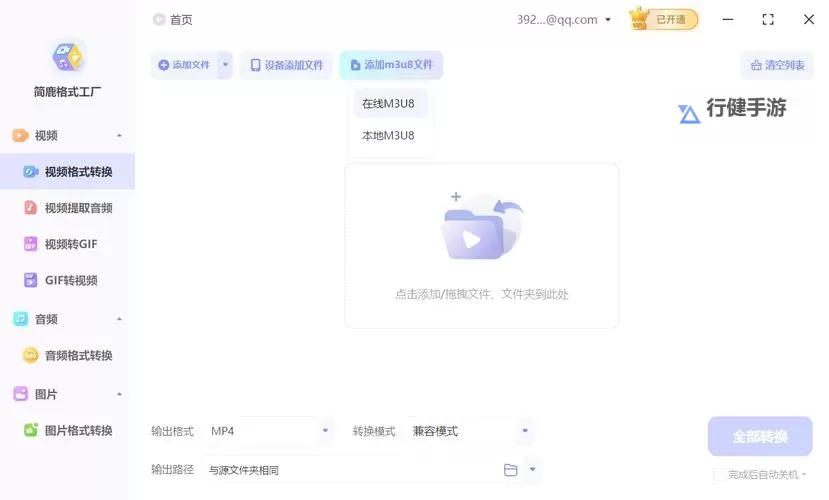This screenshot has height=500, width=829.
Task: Click the 视频 category camera icon
Action: pos(20,135)
